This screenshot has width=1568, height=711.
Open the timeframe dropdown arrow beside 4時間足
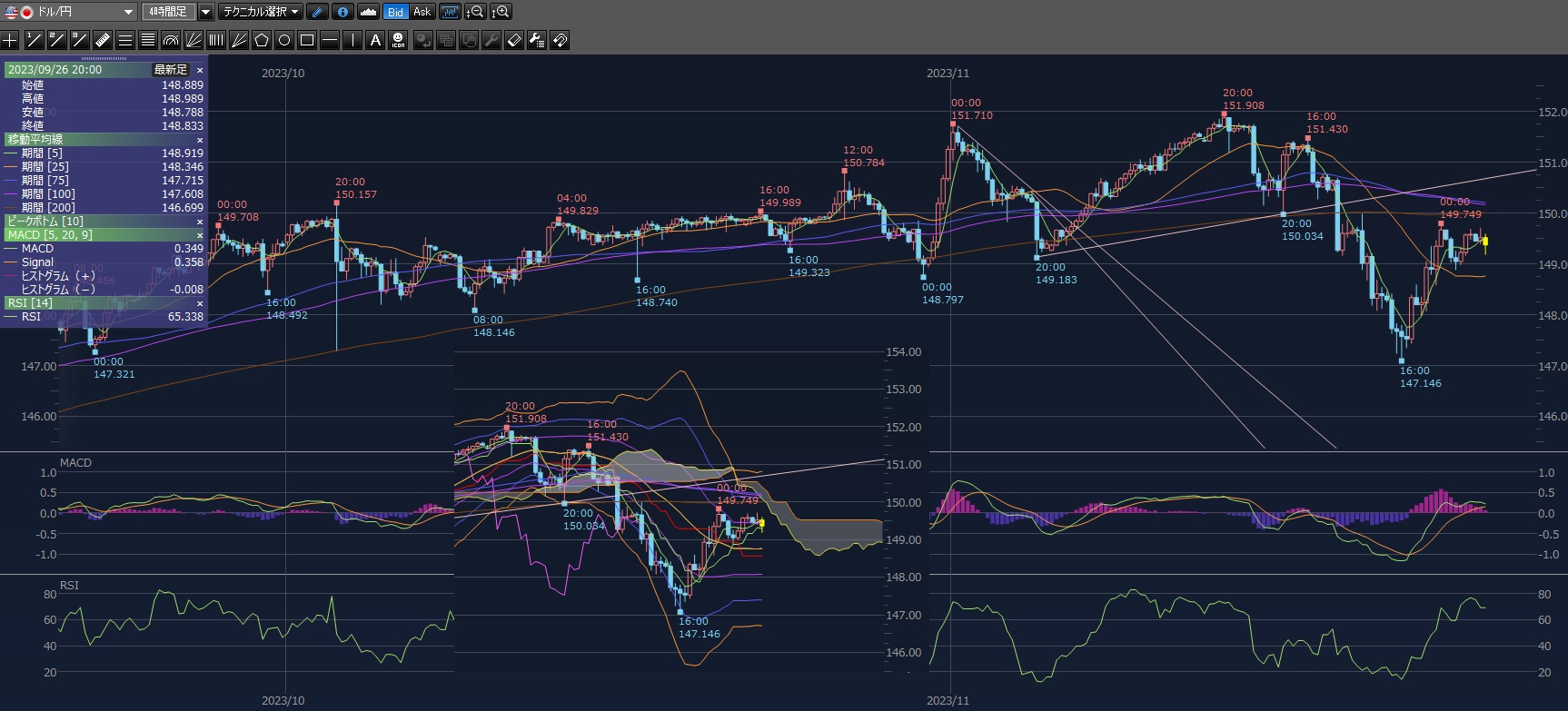click(206, 12)
